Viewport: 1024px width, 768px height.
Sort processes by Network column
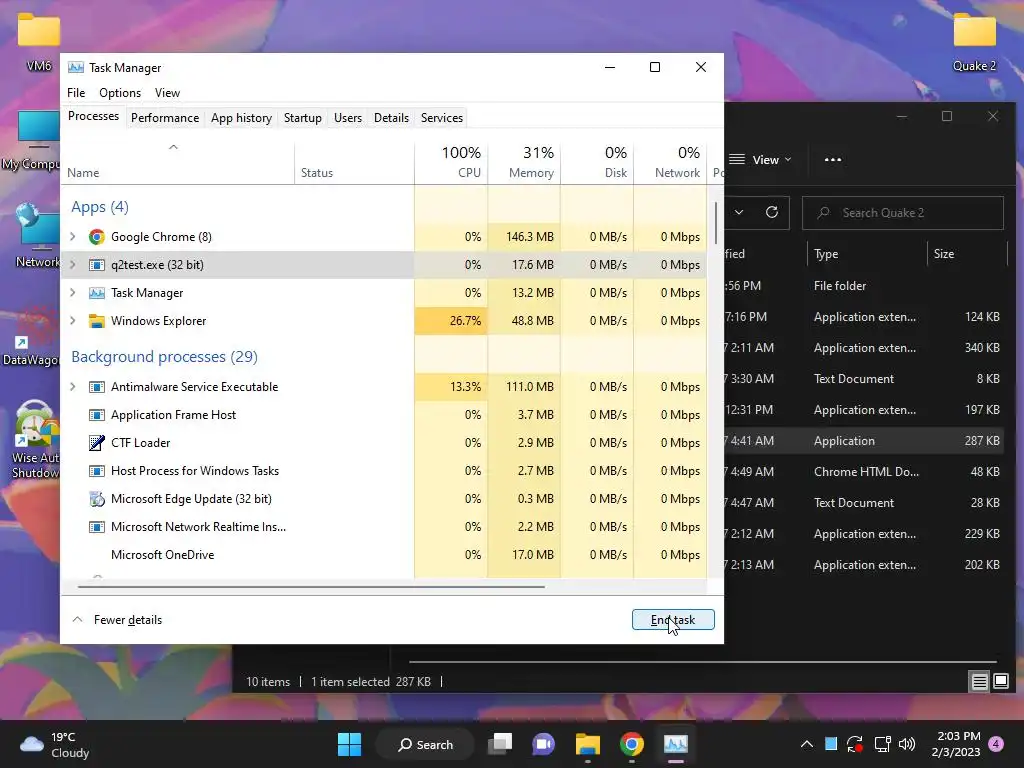pos(671,162)
